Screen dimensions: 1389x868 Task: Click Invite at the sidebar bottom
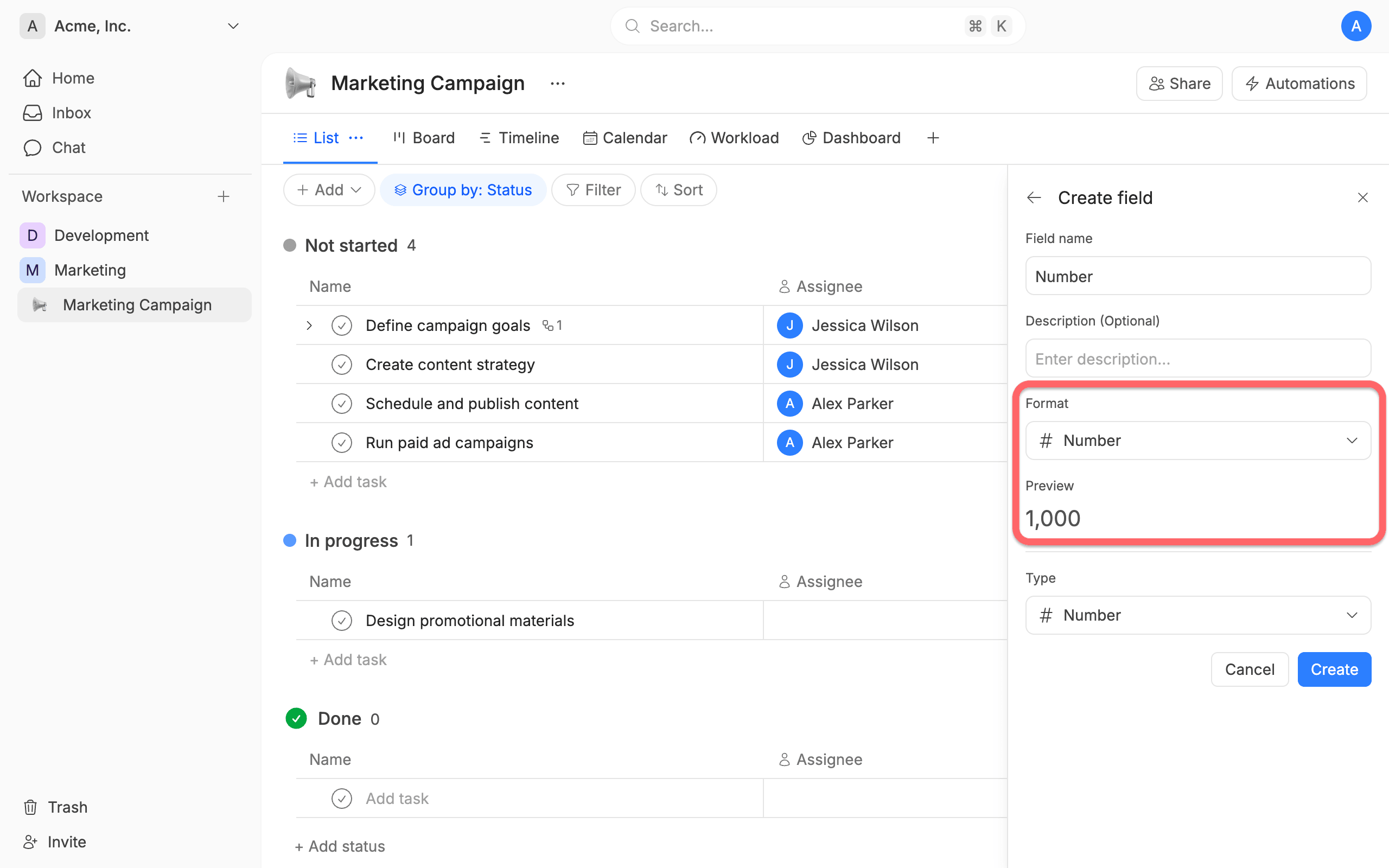[x=55, y=841]
